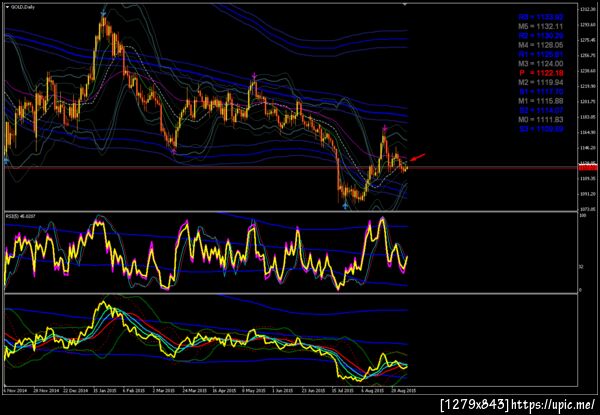Click the RSI scale value 100

[582, 216]
